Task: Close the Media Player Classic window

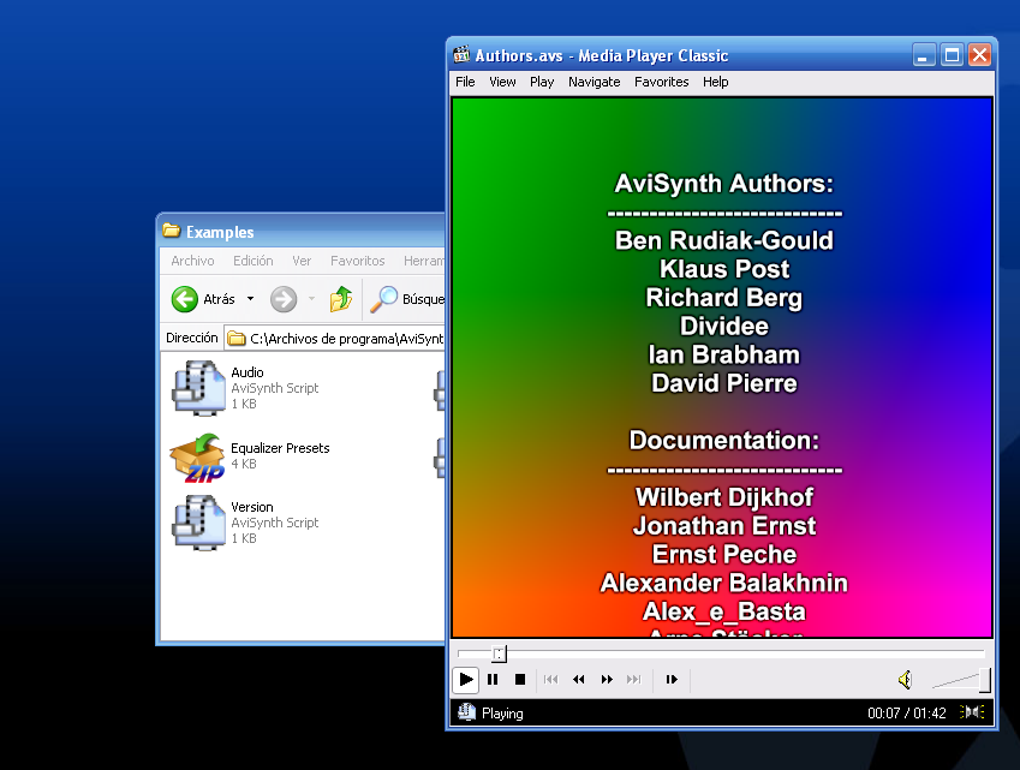Action: (980, 55)
